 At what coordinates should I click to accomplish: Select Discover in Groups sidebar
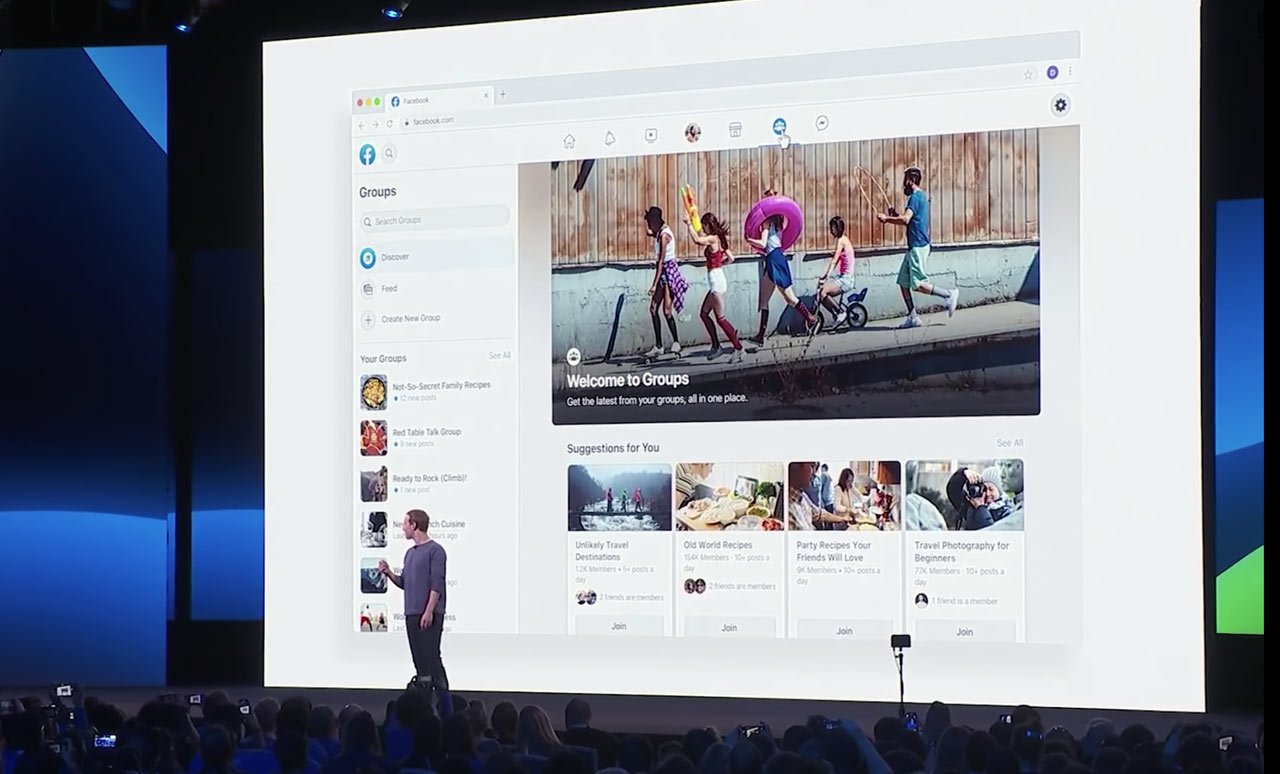(436, 257)
